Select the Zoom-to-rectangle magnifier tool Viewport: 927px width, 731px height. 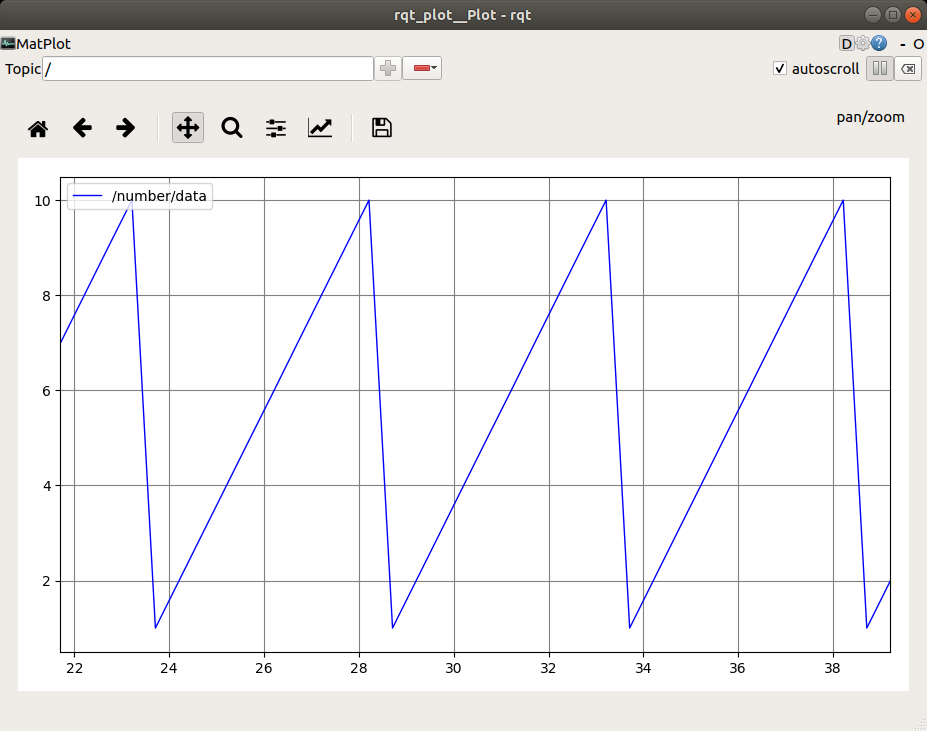[x=231, y=128]
